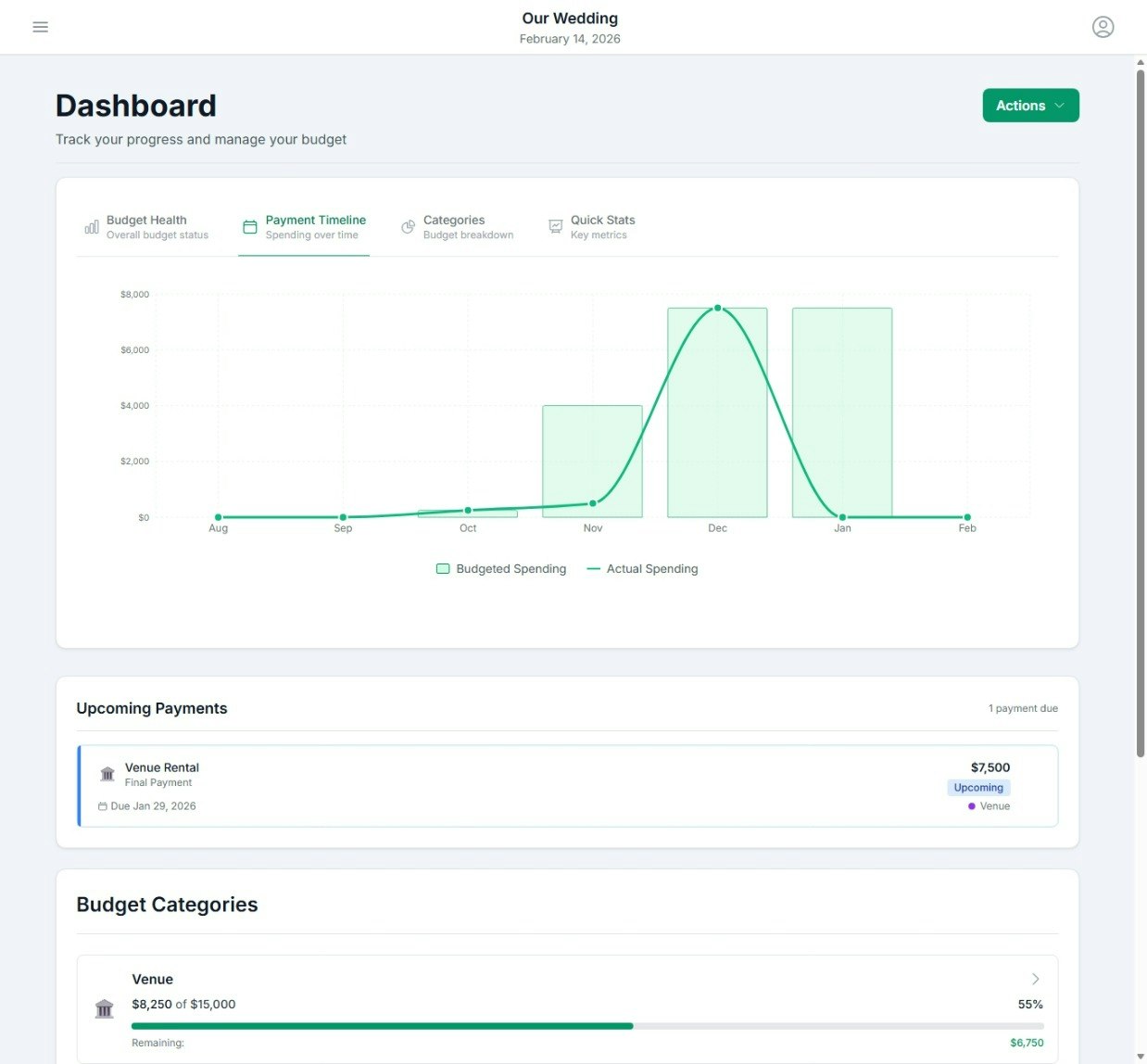This screenshot has width=1147, height=1064.
Task: Select the Budget Health bar chart icon
Action: pos(91,225)
